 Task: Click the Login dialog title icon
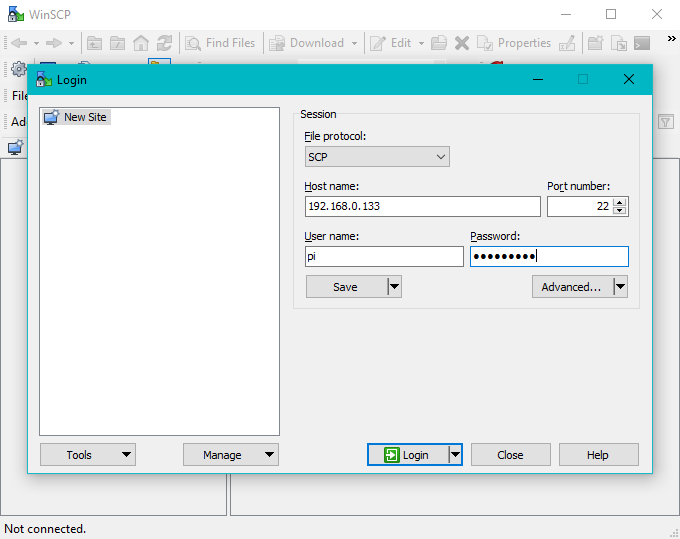coord(43,79)
